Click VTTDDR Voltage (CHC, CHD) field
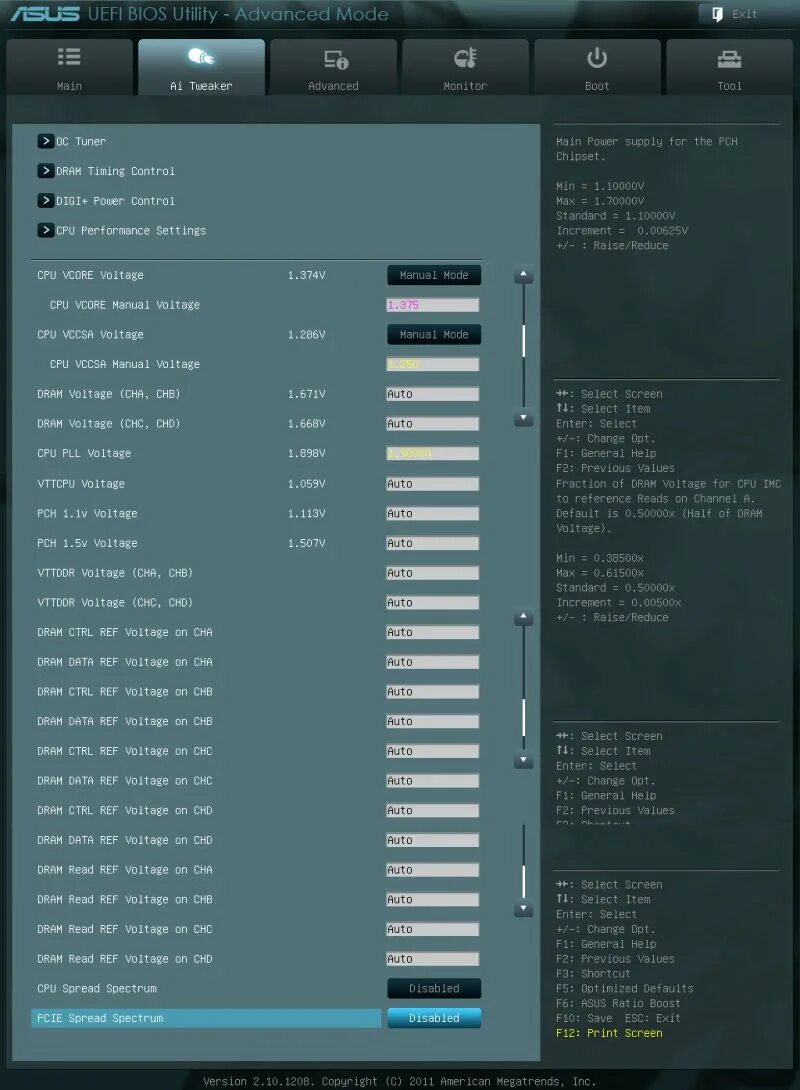Viewport: 800px width, 1090px height. (x=432, y=603)
